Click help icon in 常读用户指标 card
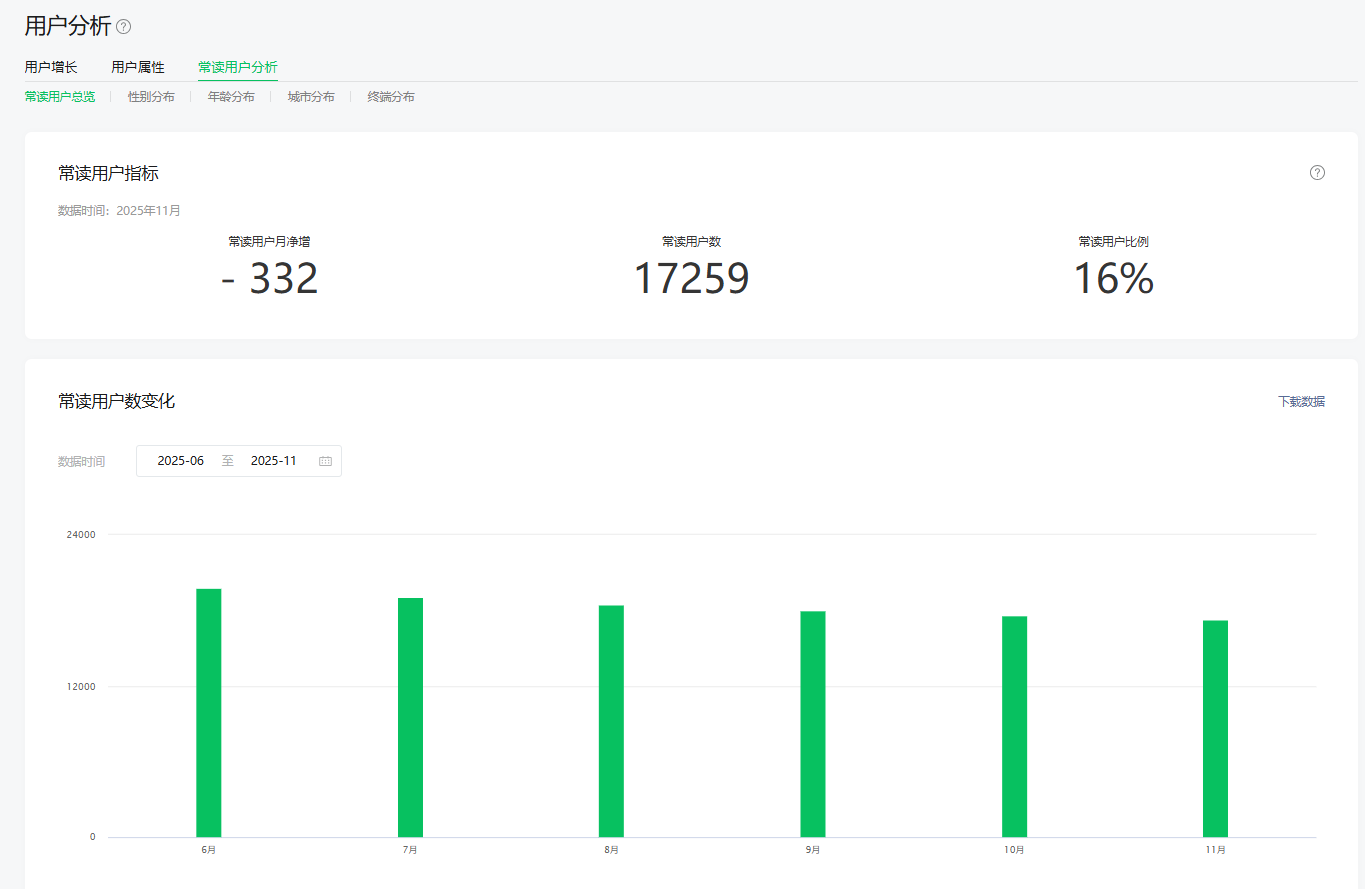The image size is (1365, 889). point(1317,173)
